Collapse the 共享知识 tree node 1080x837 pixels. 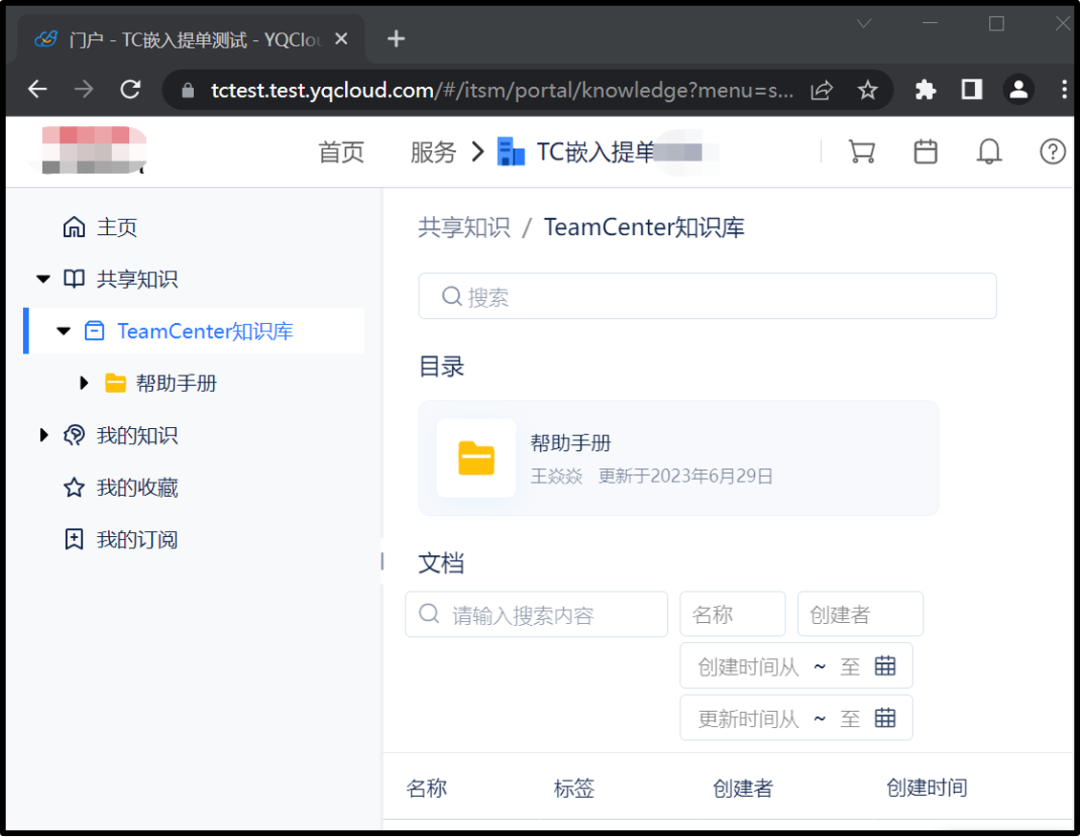pos(43,280)
